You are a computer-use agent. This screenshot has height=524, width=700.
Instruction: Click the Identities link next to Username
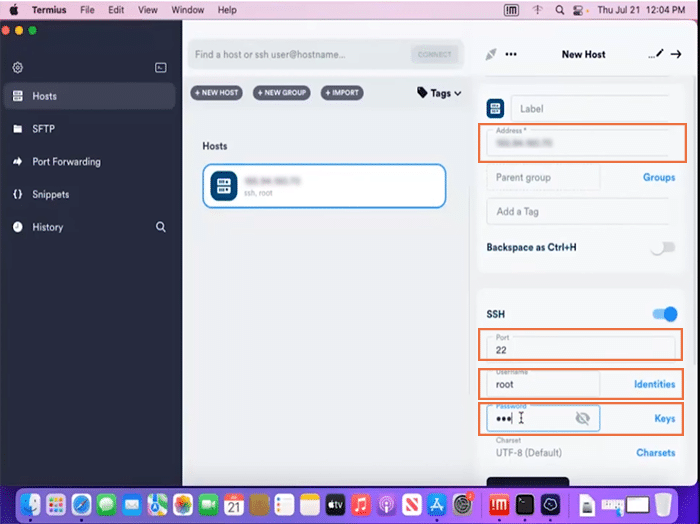pyautogui.click(x=654, y=384)
